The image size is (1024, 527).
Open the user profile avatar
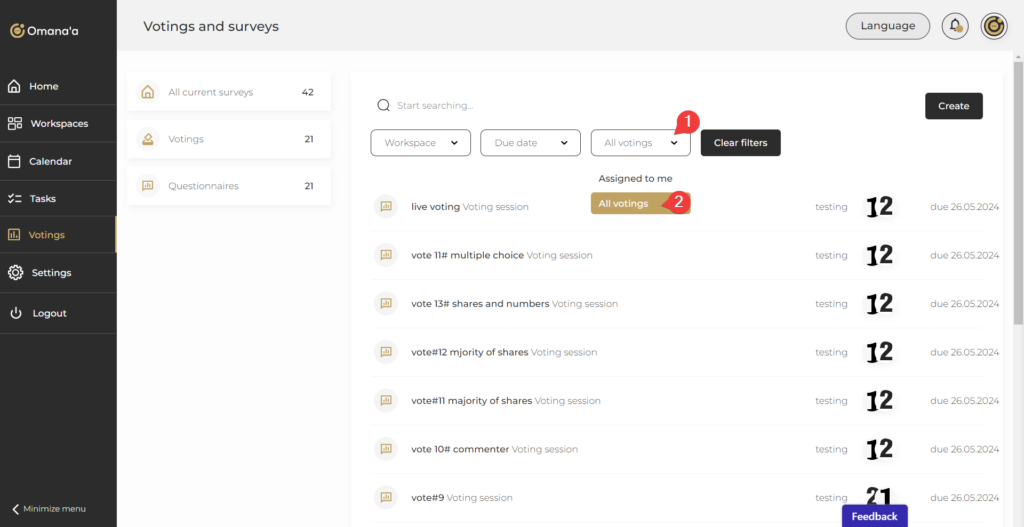click(993, 26)
